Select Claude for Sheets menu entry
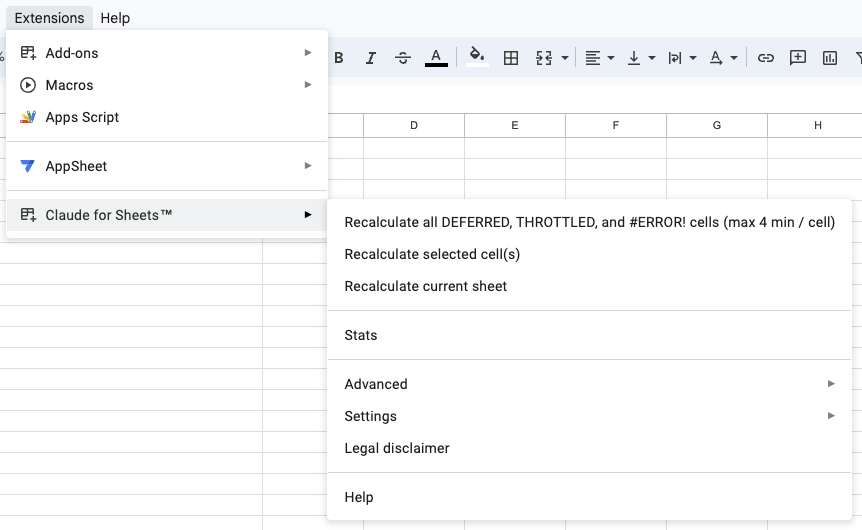This screenshot has height=530, width=862. point(167,215)
